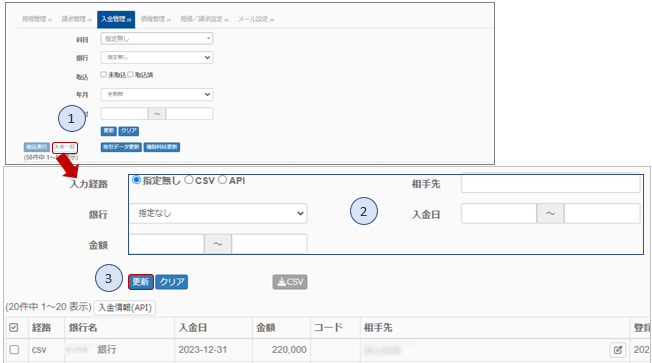Click the 入金一覧 button outlined in red

pyautogui.click(x=65, y=147)
